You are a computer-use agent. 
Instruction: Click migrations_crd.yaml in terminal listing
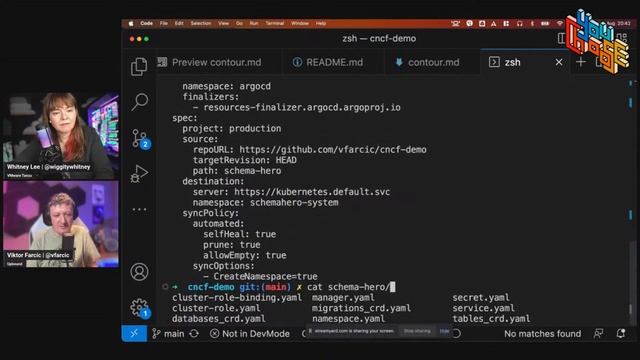361,308
